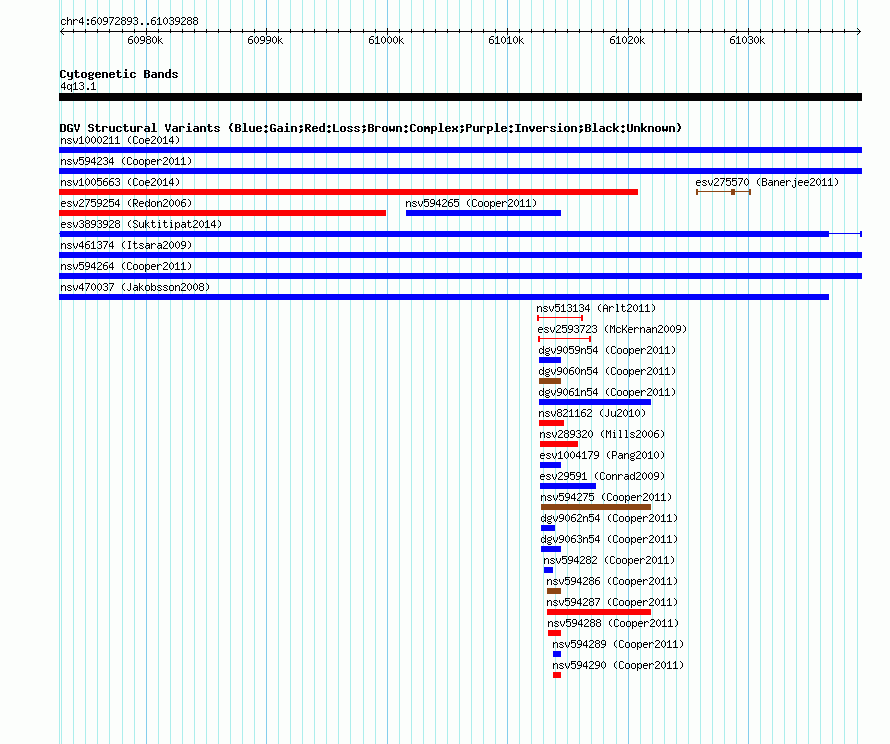Image resolution: width=890 pixels, height=744 pixels.
Task: Click the blue bar under nsv470037
Action: 444,297
